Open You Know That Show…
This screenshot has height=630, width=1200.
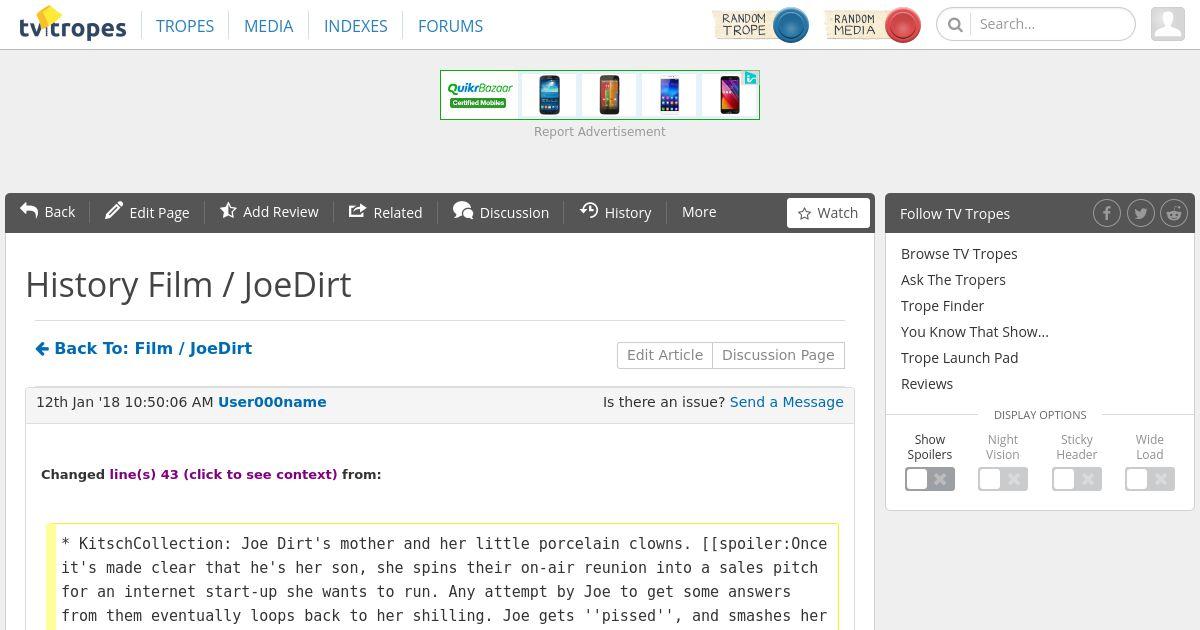(x=975, y=332)
